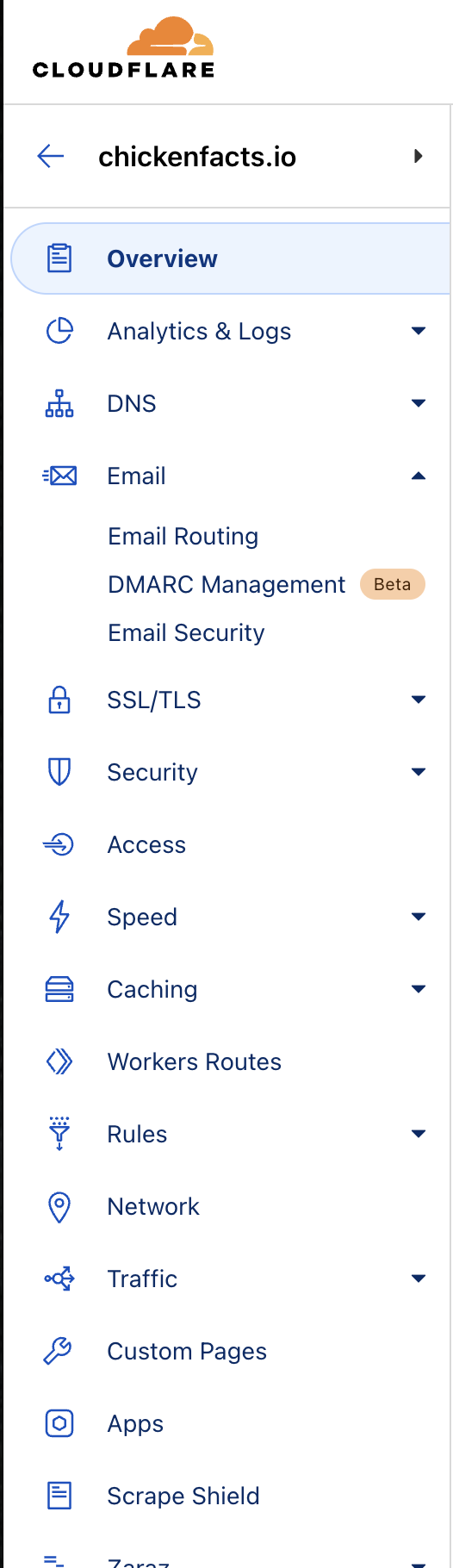Click the Workers Routes brackets icon
453x1568 pixels.
59,1061
